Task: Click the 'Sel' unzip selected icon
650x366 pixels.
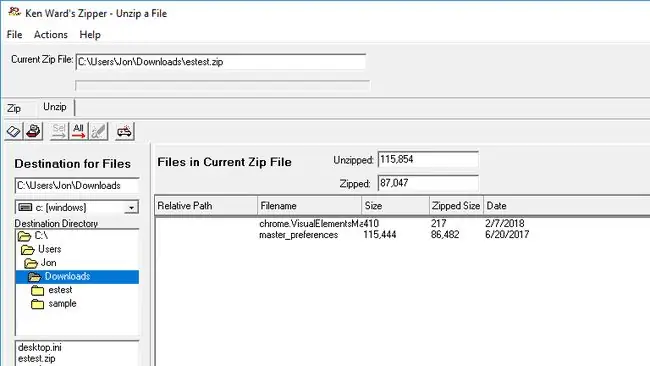Action: coord(59,131)
